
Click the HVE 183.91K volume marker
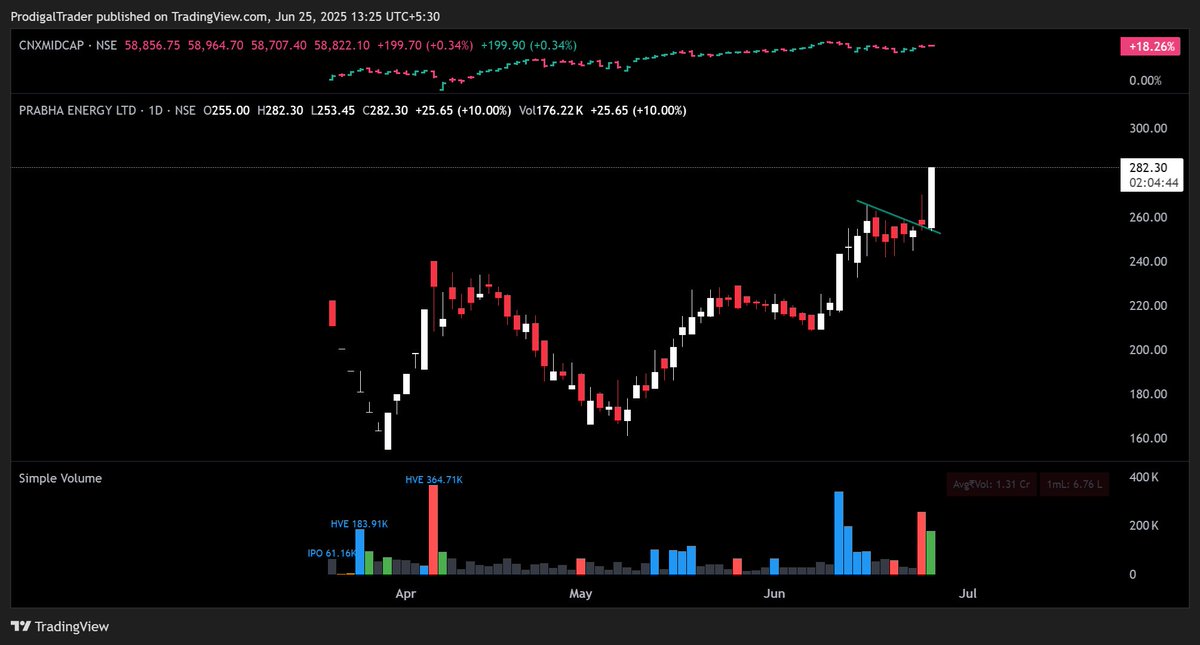coord(361,523)
